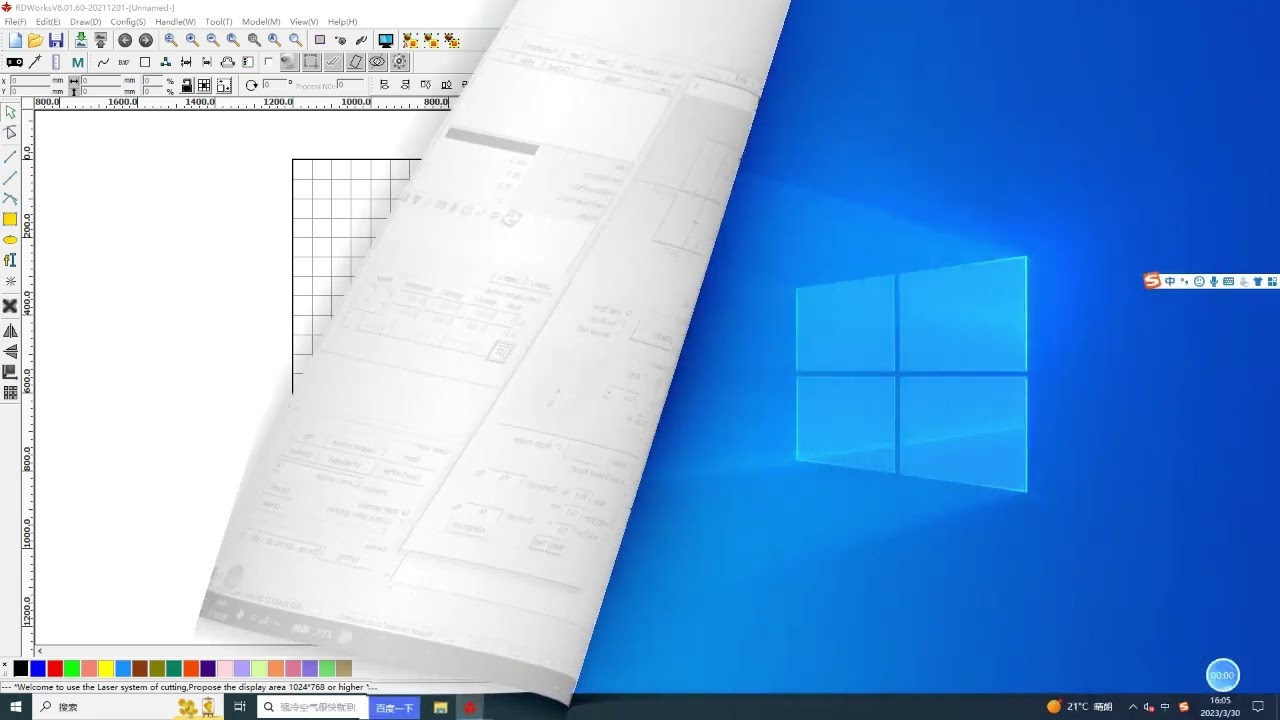Click the vertical mirror triangle icon
Screen dimensions: 1280x720
[10, 352]
